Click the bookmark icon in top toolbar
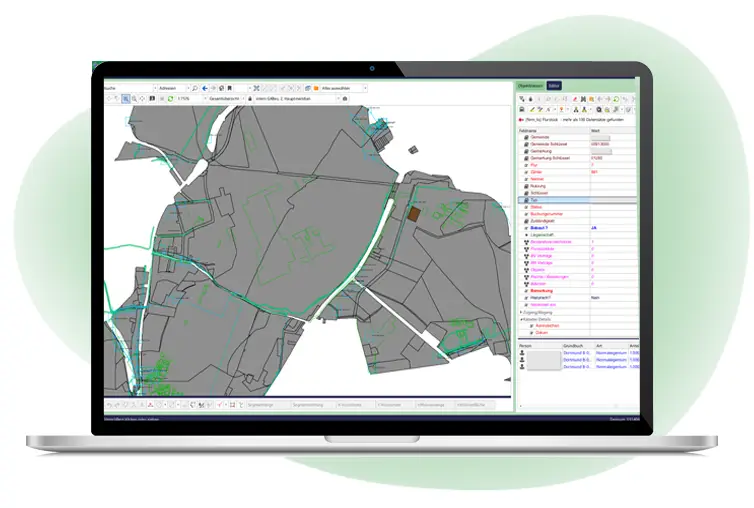The width and height of the screenshot is (754, 508). (x=231, y=88)
